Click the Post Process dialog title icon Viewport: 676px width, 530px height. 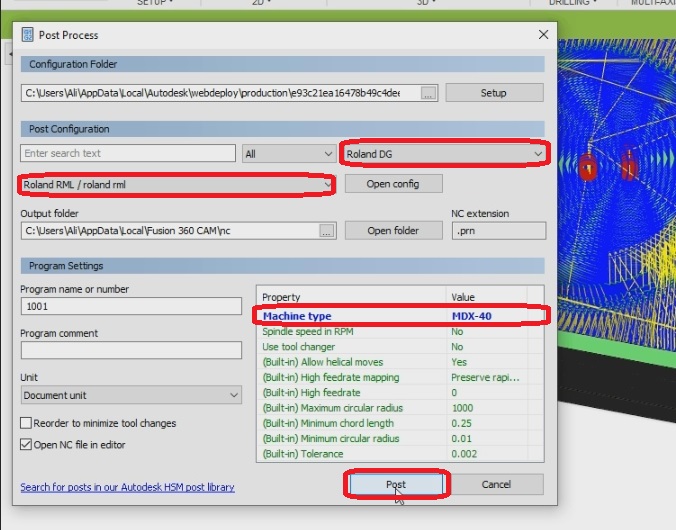coord(27,35)
